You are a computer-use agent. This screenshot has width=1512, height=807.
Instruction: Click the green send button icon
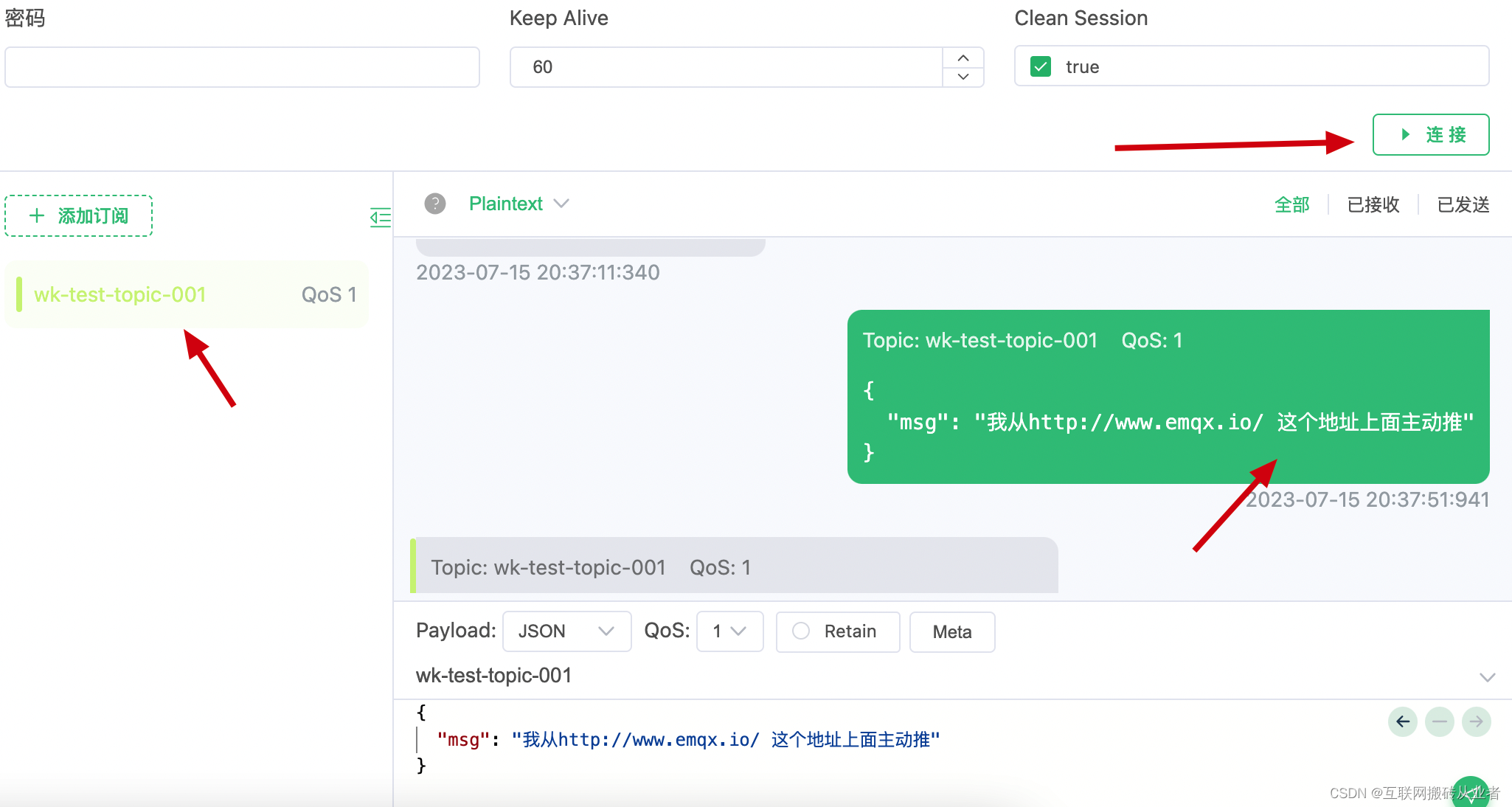tap(1471, 793)
